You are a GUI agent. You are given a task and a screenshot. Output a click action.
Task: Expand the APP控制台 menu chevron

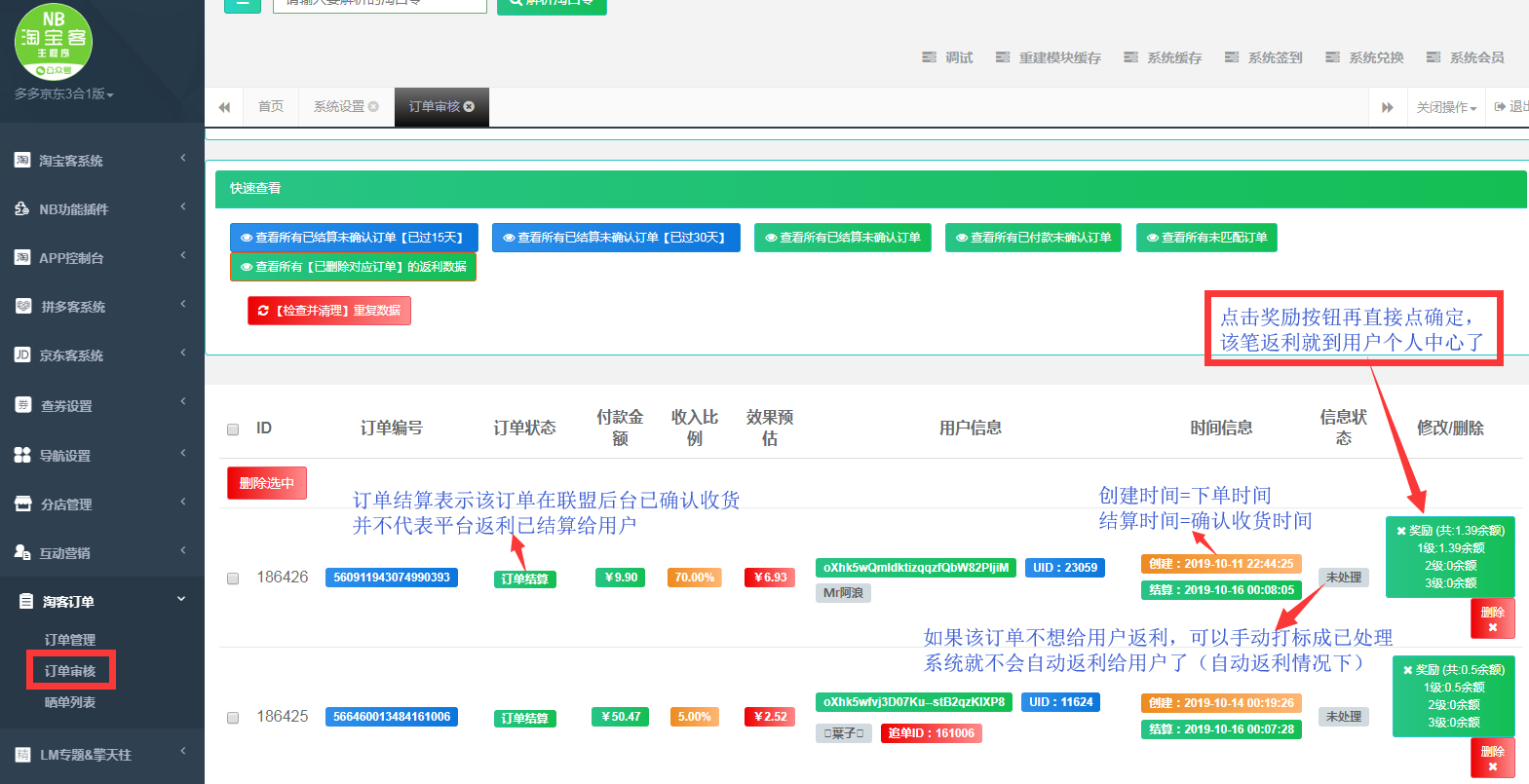click(x=182, y=255)
